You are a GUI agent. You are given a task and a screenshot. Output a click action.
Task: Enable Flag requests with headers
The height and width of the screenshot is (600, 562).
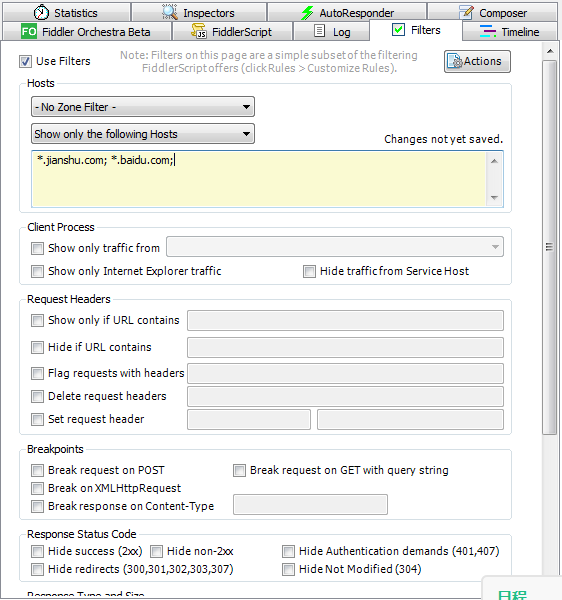pyautogui.click(x=37, y=373)
